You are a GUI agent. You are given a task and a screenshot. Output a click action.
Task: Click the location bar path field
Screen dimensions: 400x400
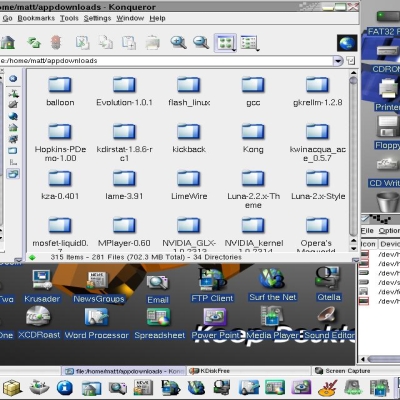166,61
